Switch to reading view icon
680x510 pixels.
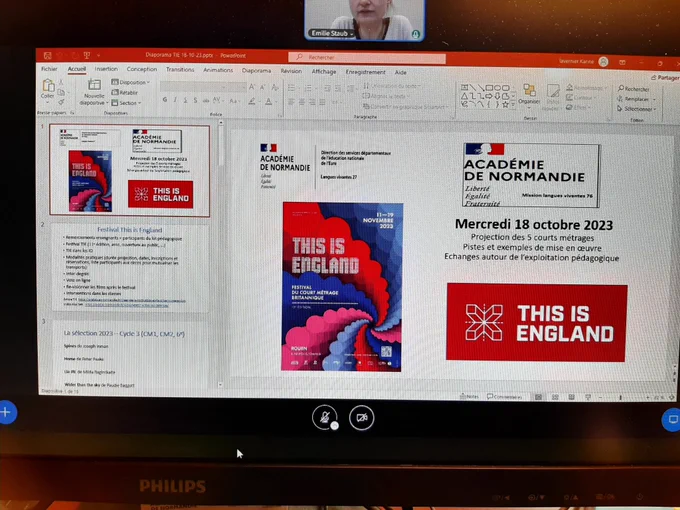click(571, 397)
